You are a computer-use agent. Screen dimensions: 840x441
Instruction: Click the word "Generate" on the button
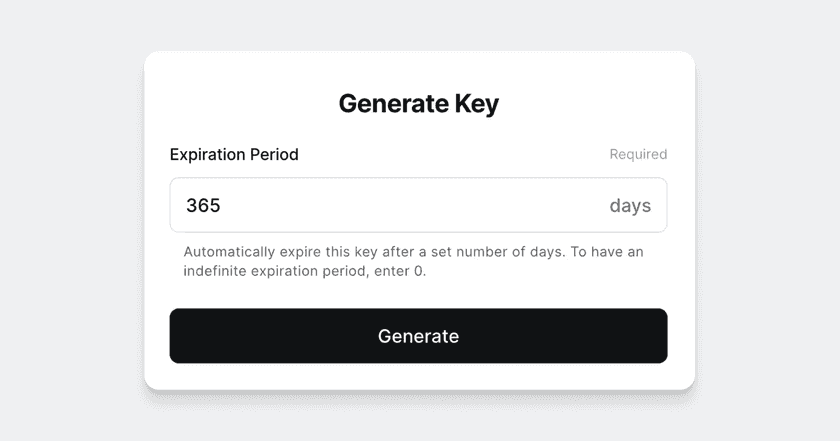(x=418, y=336)
